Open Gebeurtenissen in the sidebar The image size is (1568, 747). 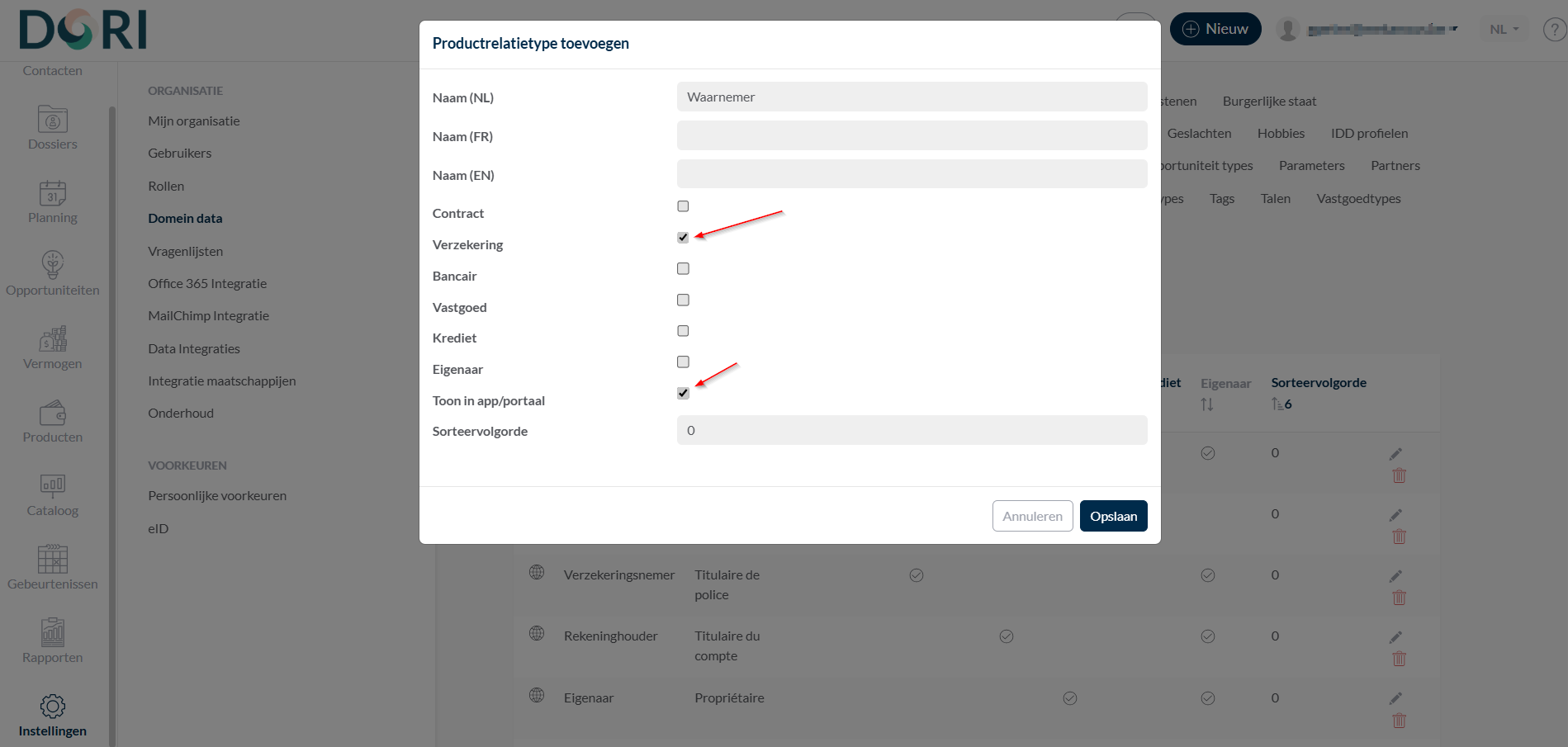pos(52,560)
